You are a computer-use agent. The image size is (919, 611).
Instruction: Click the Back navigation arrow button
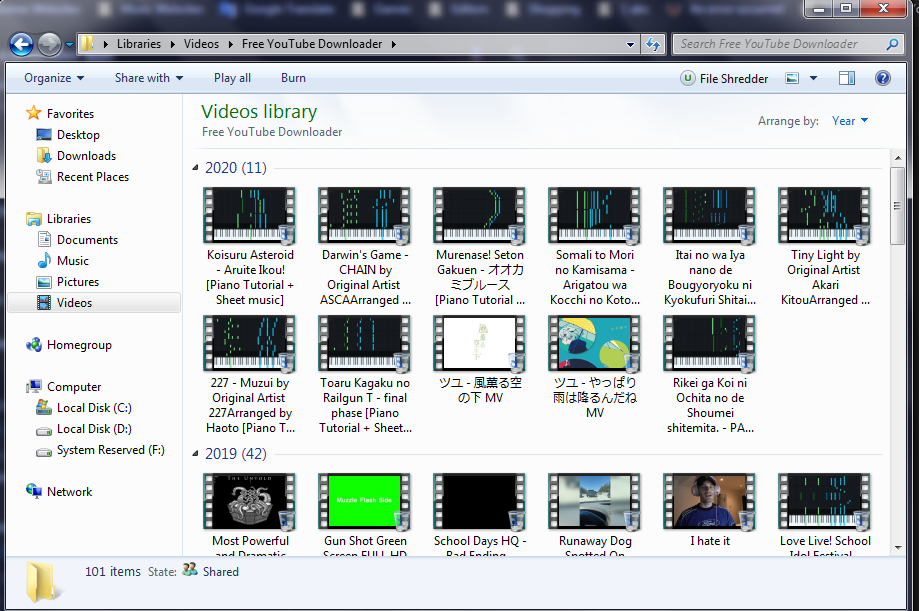click(x=22, y=44)
